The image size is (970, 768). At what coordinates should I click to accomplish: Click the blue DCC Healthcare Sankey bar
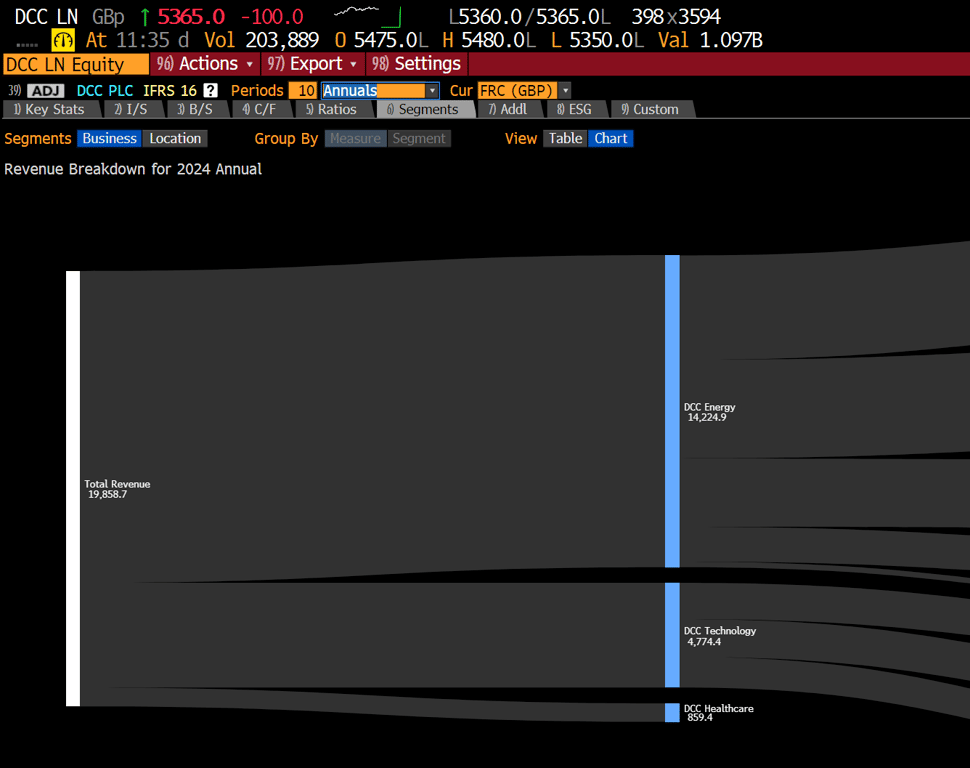[672, 712]
